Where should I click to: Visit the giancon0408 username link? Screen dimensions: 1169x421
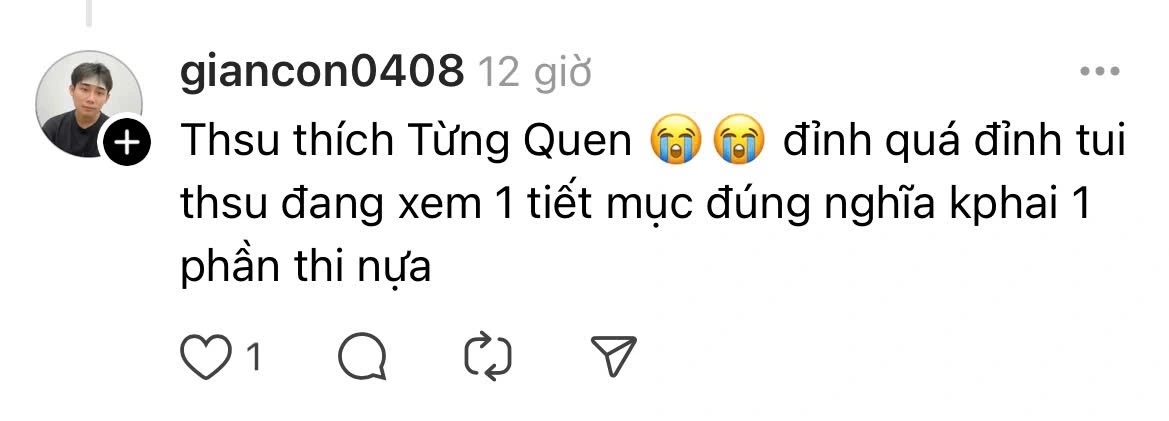pos(322,72)
